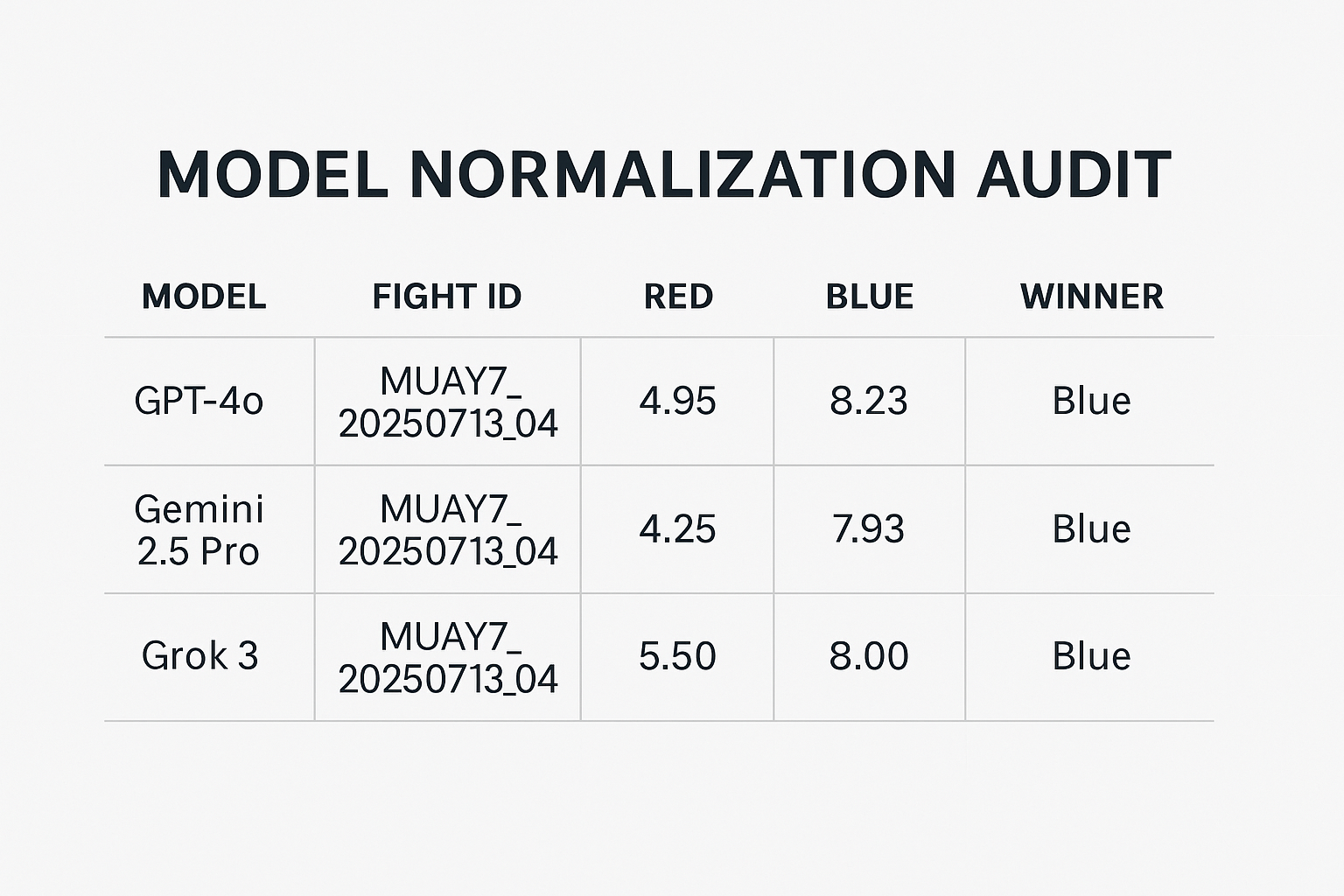Click the GPT-4o row winner cell
The width and height of the screenshot is (1344, 896).
pyautogui.click(x=1091, y=401)
